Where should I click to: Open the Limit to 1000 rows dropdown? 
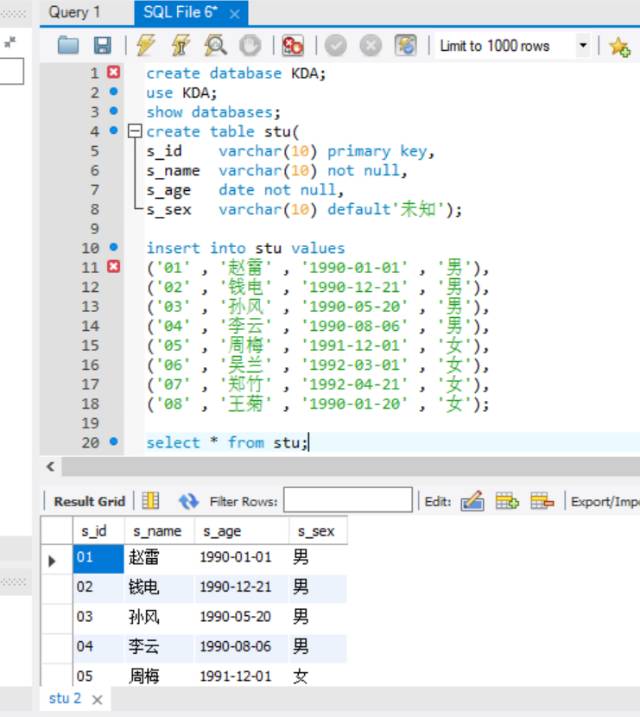[582, 46]
